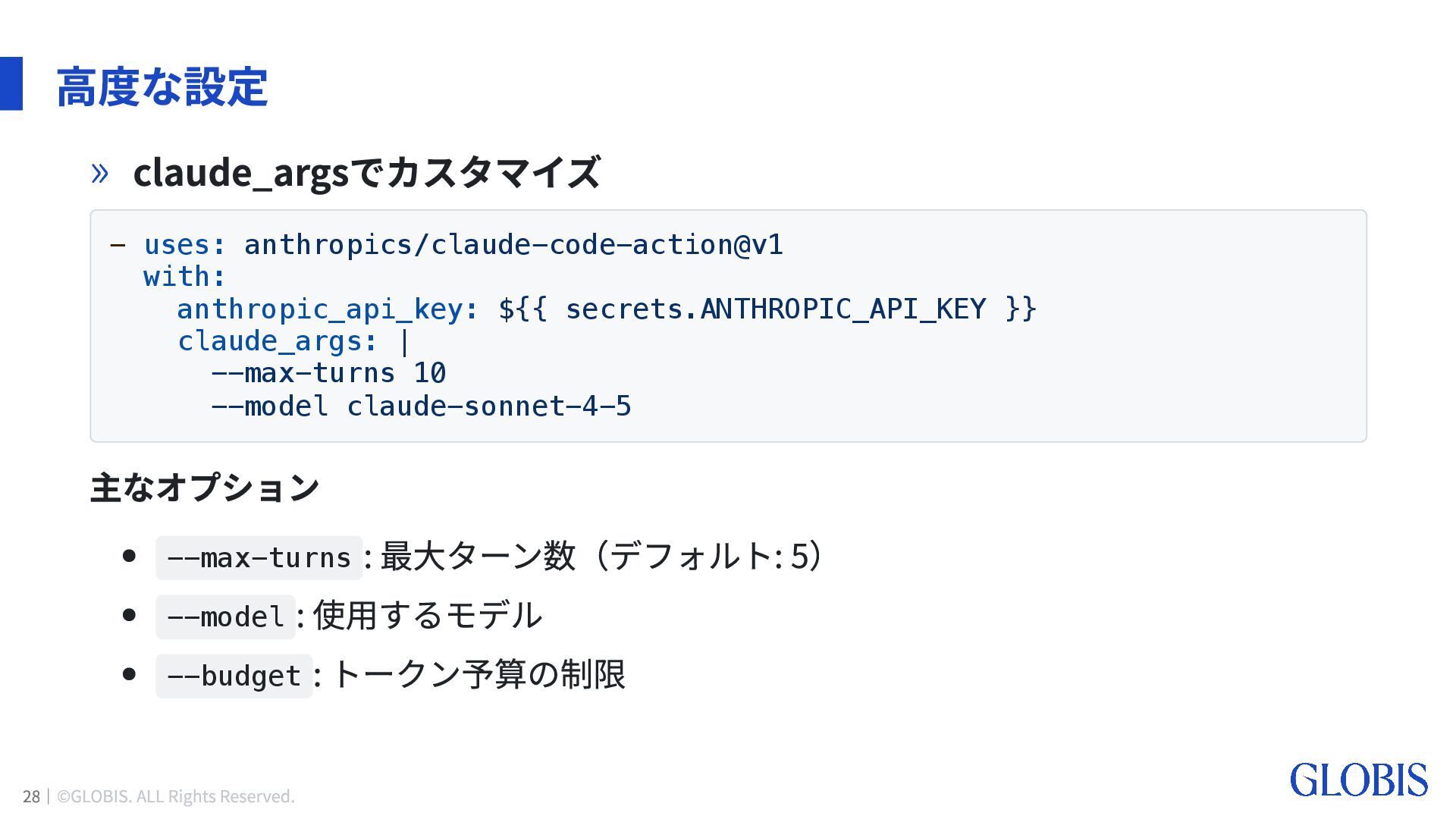Viewport: 1456px width, 819px height.
Task: Click the --model inline code tag
Action: (x=225, y=617)
